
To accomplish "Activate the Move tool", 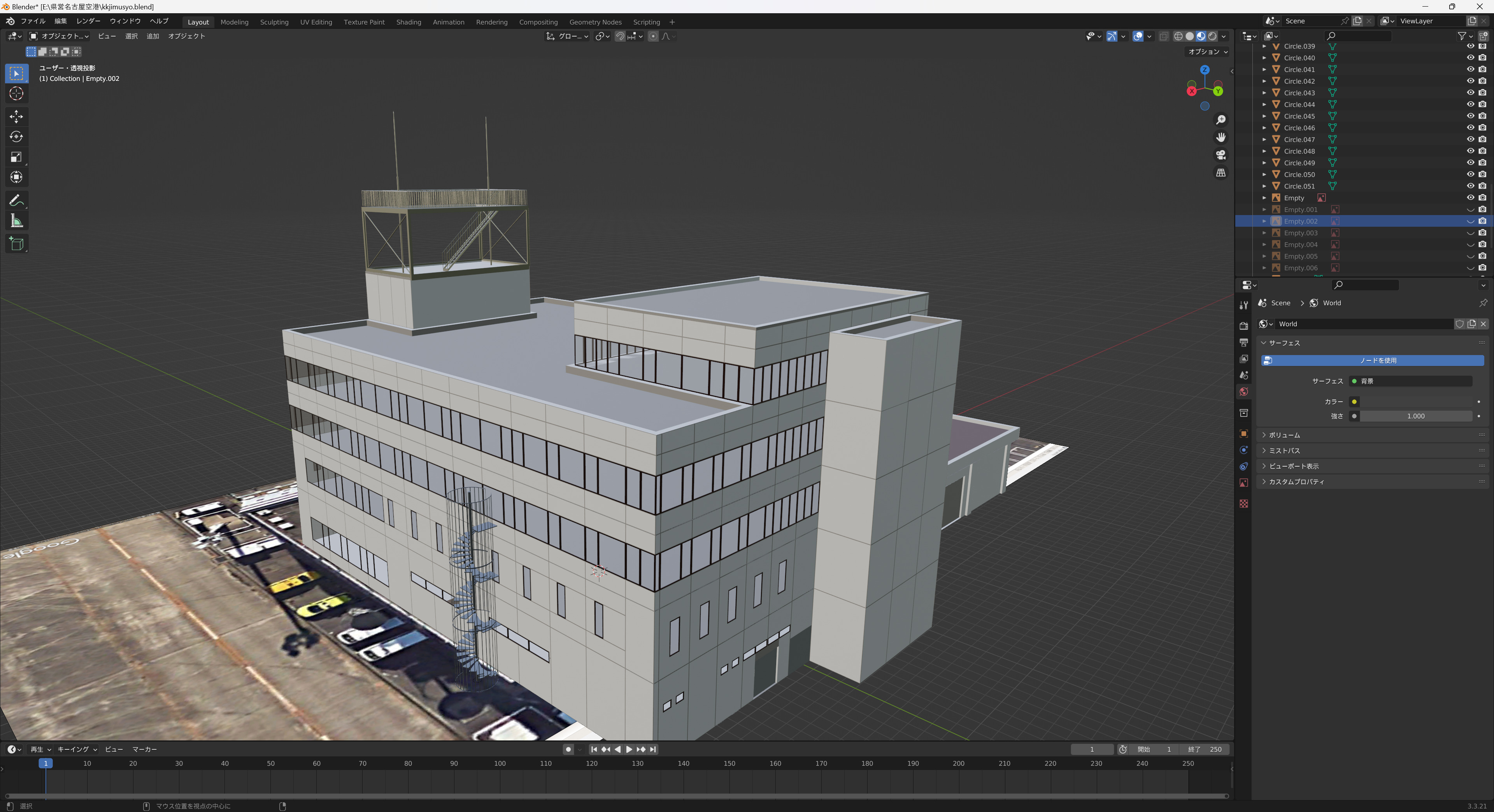I will (16, 117).
